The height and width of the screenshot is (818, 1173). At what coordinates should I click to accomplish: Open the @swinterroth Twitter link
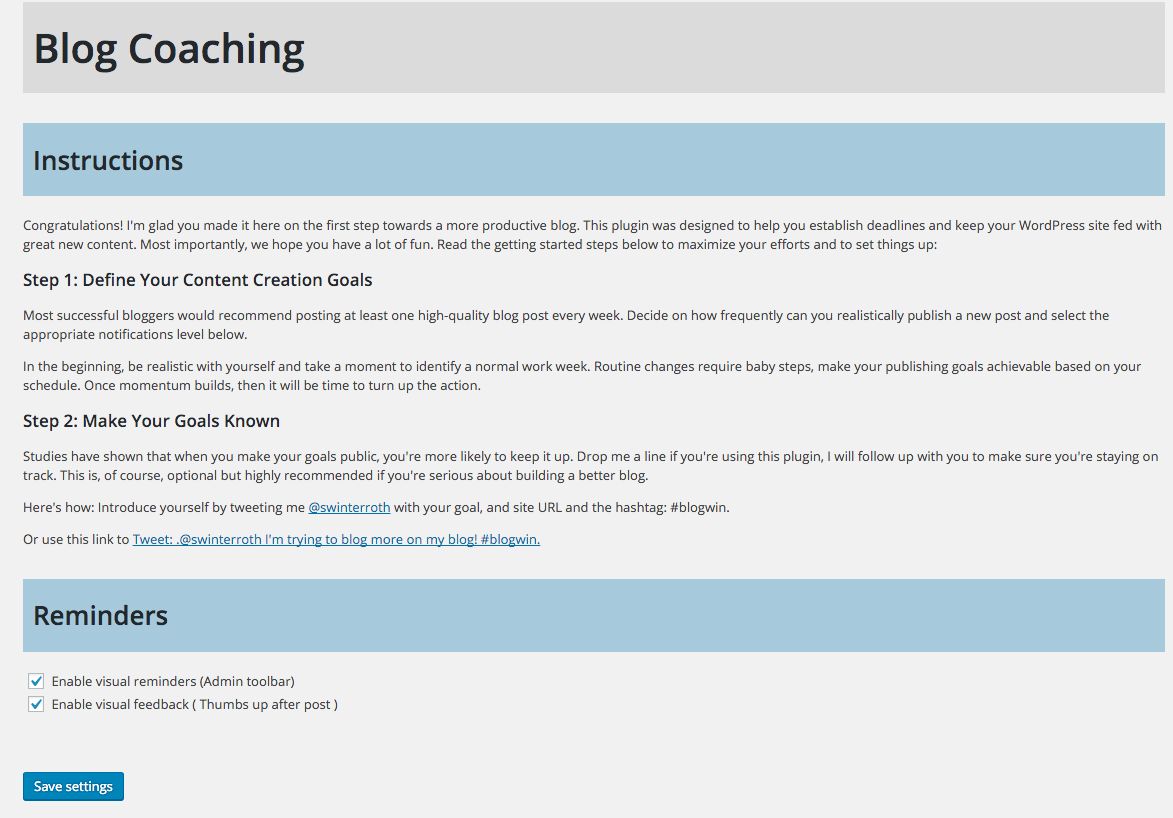349,507
